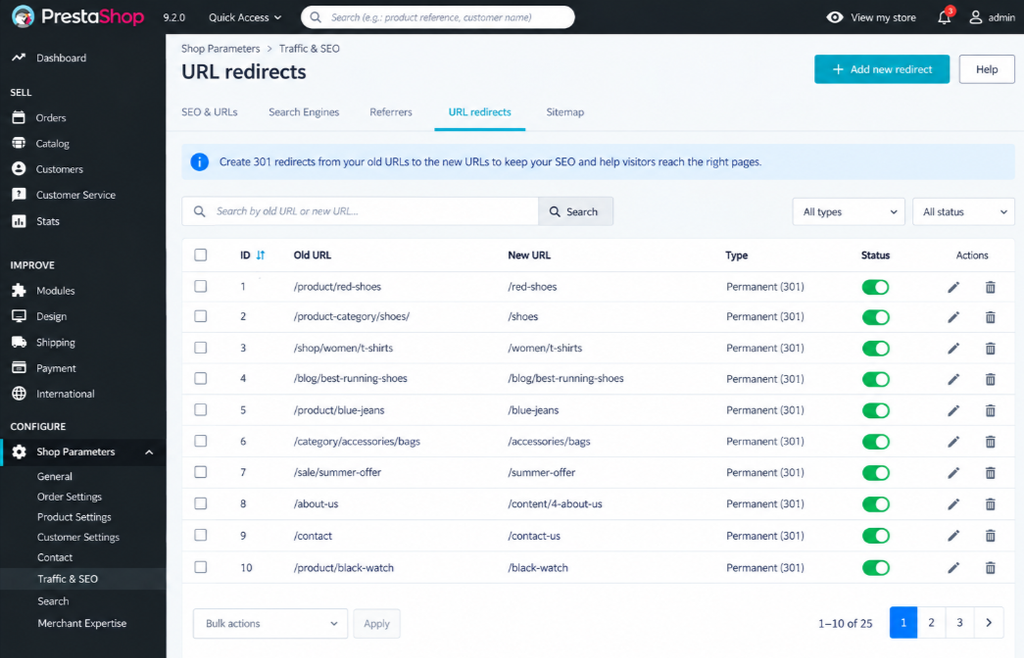This screenshot has width=1024, height=658.
Task: Click the Search button
Action: pos(575,212)
